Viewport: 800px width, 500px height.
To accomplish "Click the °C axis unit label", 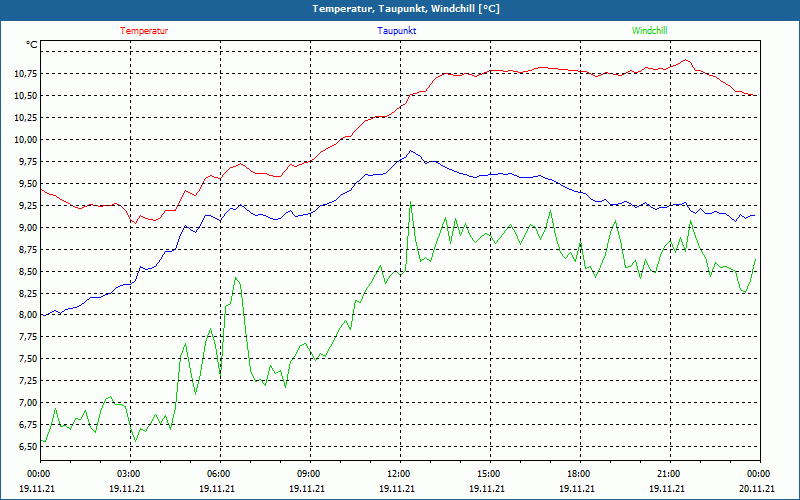I will 32,45.
